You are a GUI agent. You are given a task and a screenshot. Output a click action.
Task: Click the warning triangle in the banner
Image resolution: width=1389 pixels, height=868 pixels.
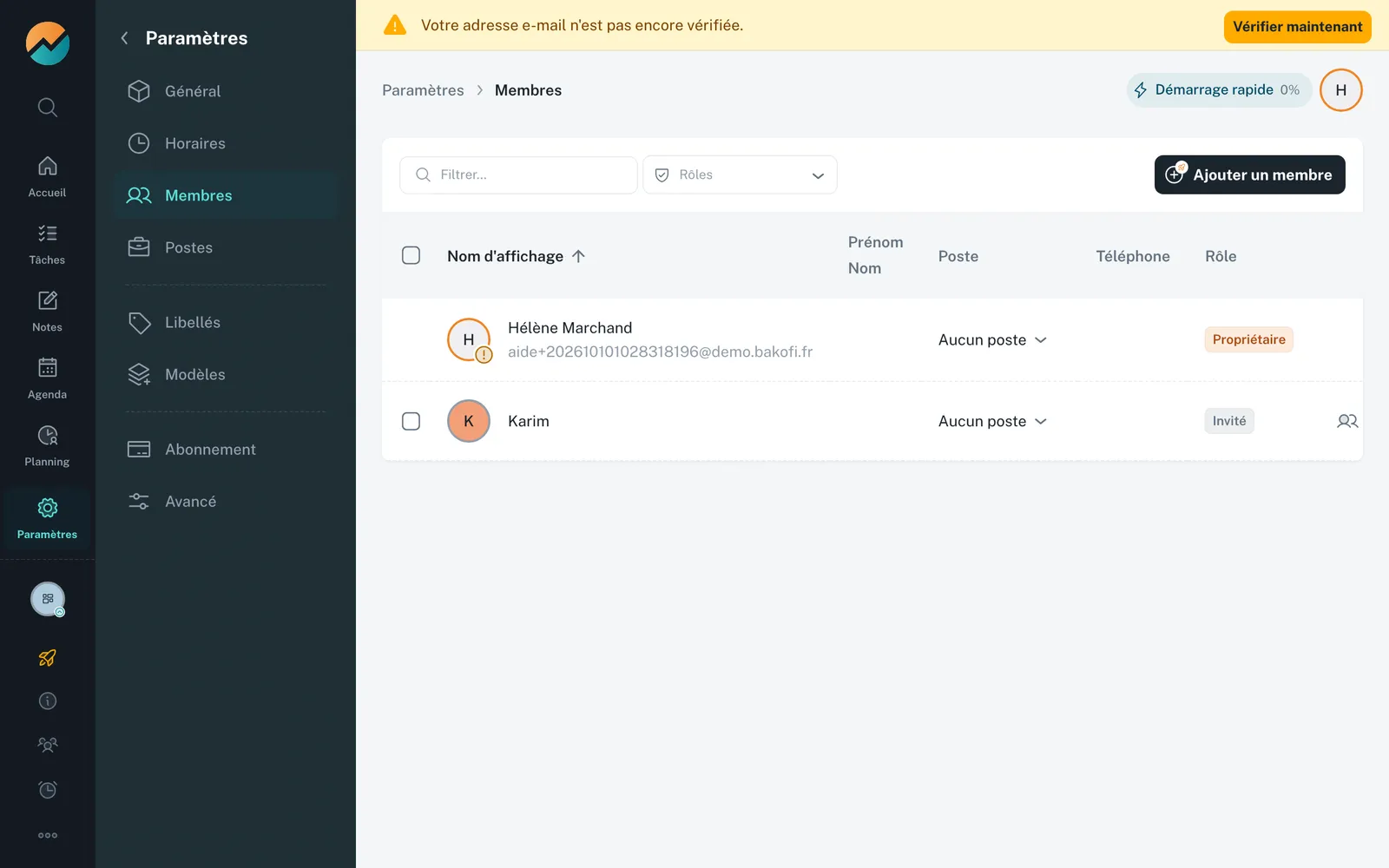click(x=395, y=25)
